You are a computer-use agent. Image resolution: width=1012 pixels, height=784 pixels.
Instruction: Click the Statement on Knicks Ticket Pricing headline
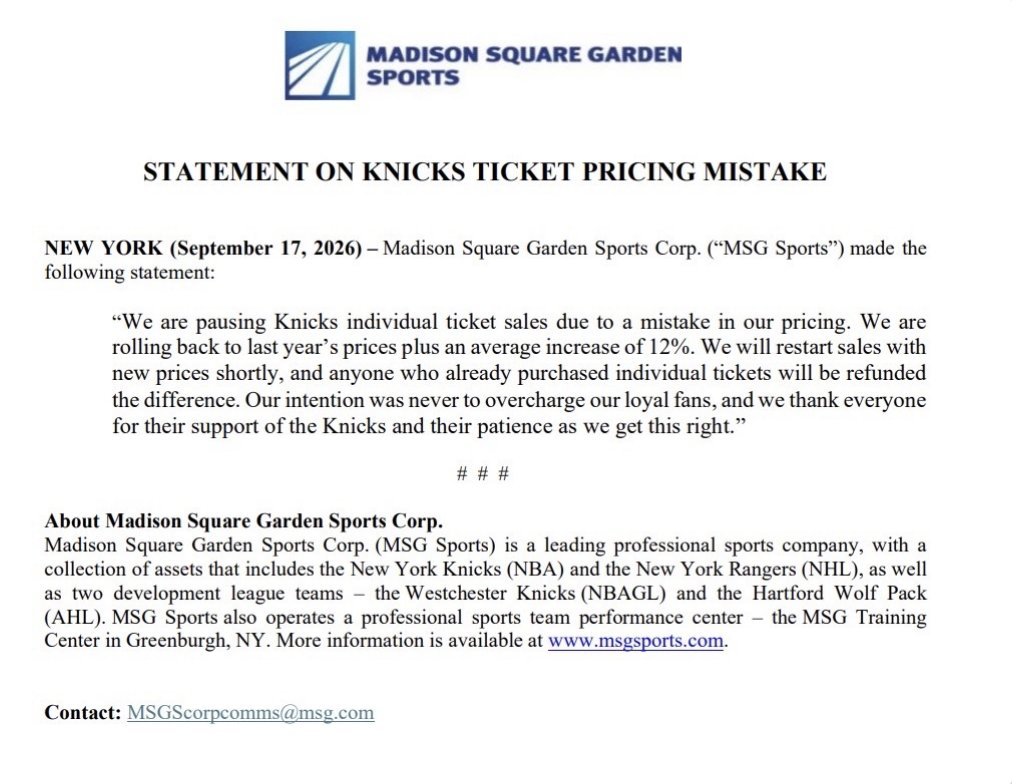485,172
